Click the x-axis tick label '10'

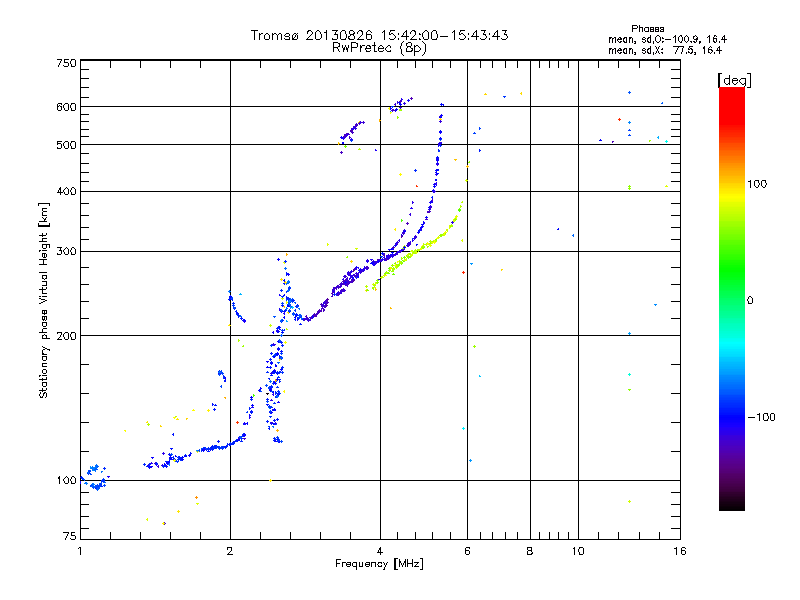pos(578,551)
